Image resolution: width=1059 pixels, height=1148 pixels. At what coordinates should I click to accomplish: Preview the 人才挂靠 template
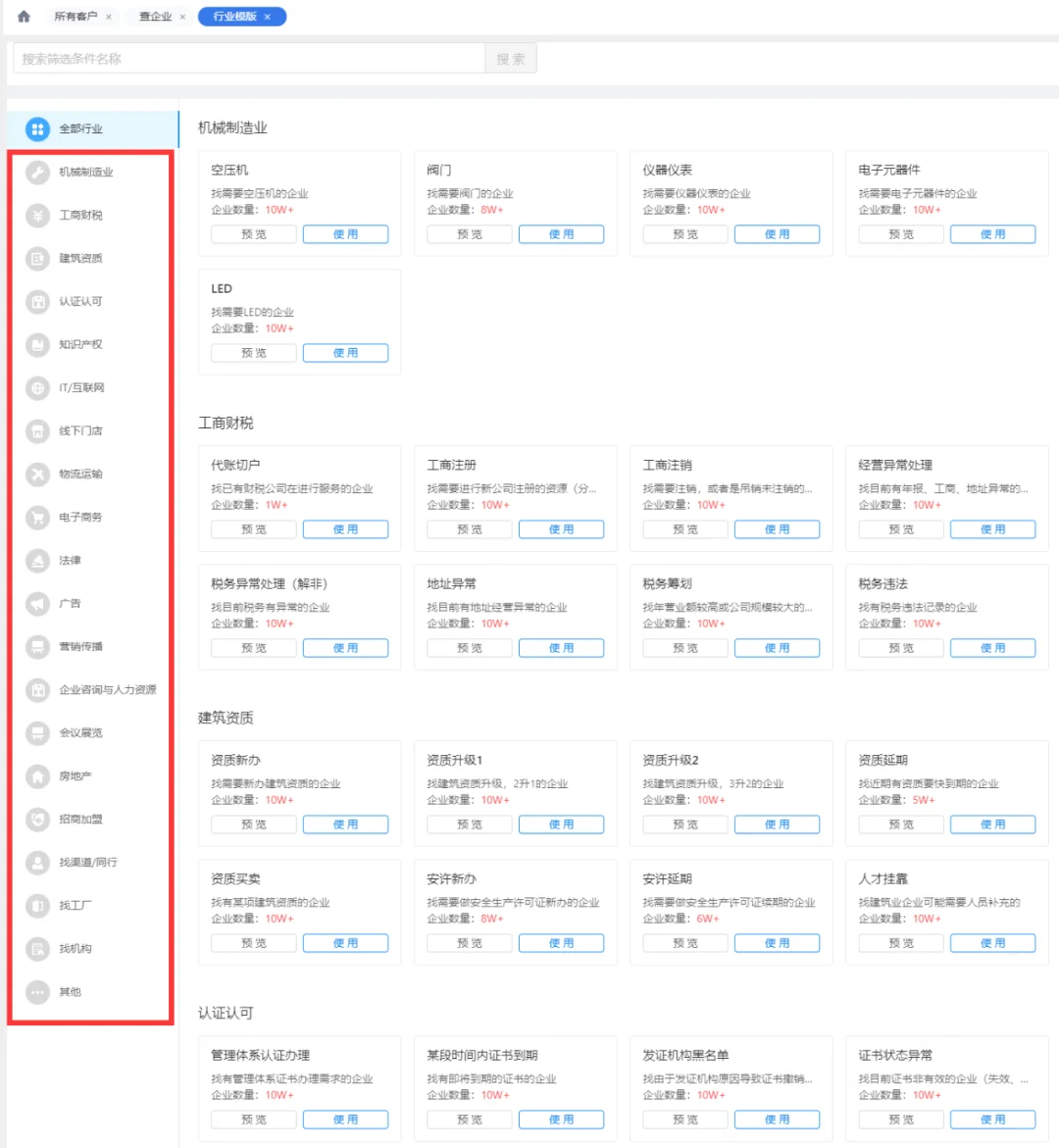(901, 943)
